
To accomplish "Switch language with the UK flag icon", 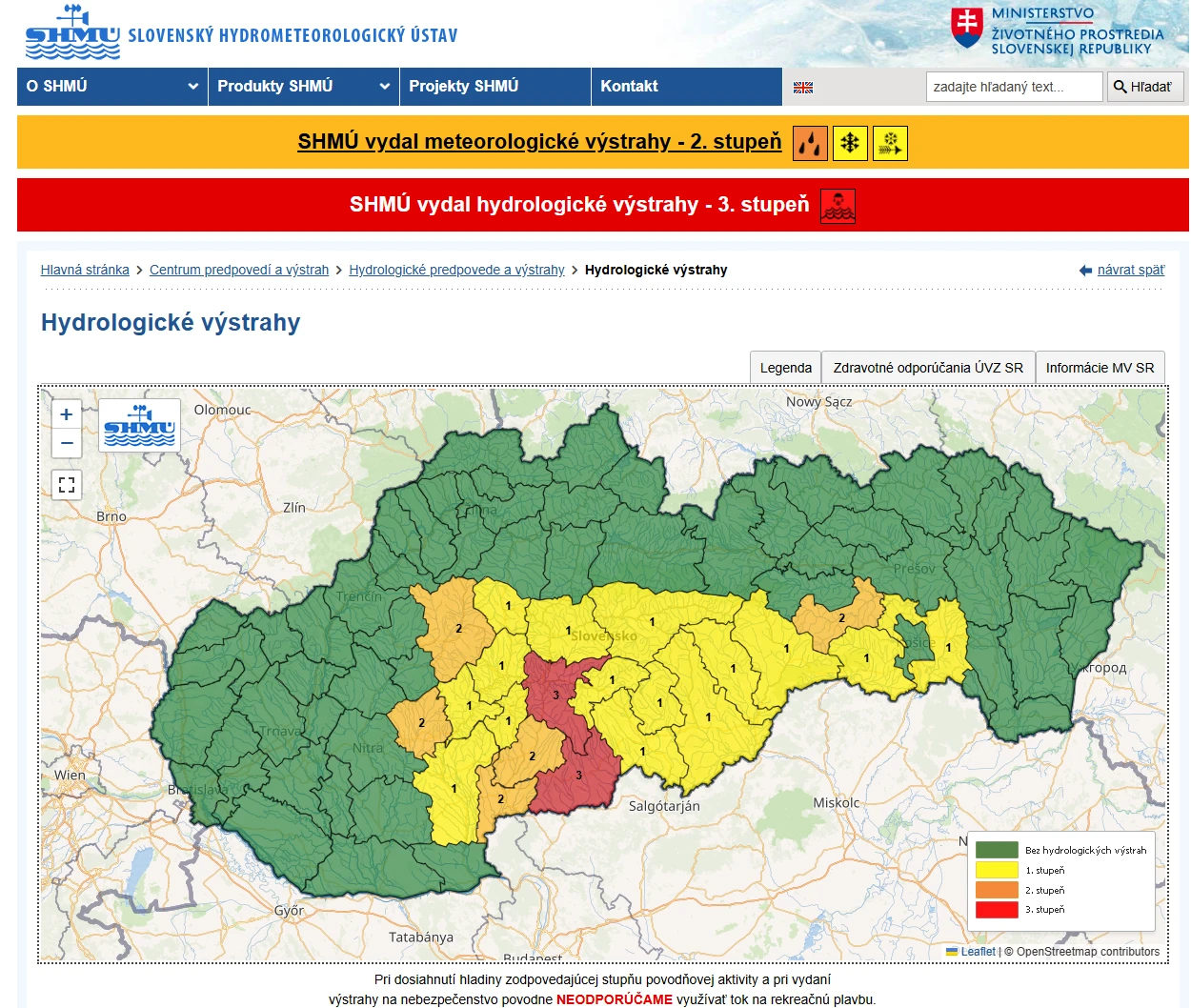I will pyautogui.click(x=803, y=88).
